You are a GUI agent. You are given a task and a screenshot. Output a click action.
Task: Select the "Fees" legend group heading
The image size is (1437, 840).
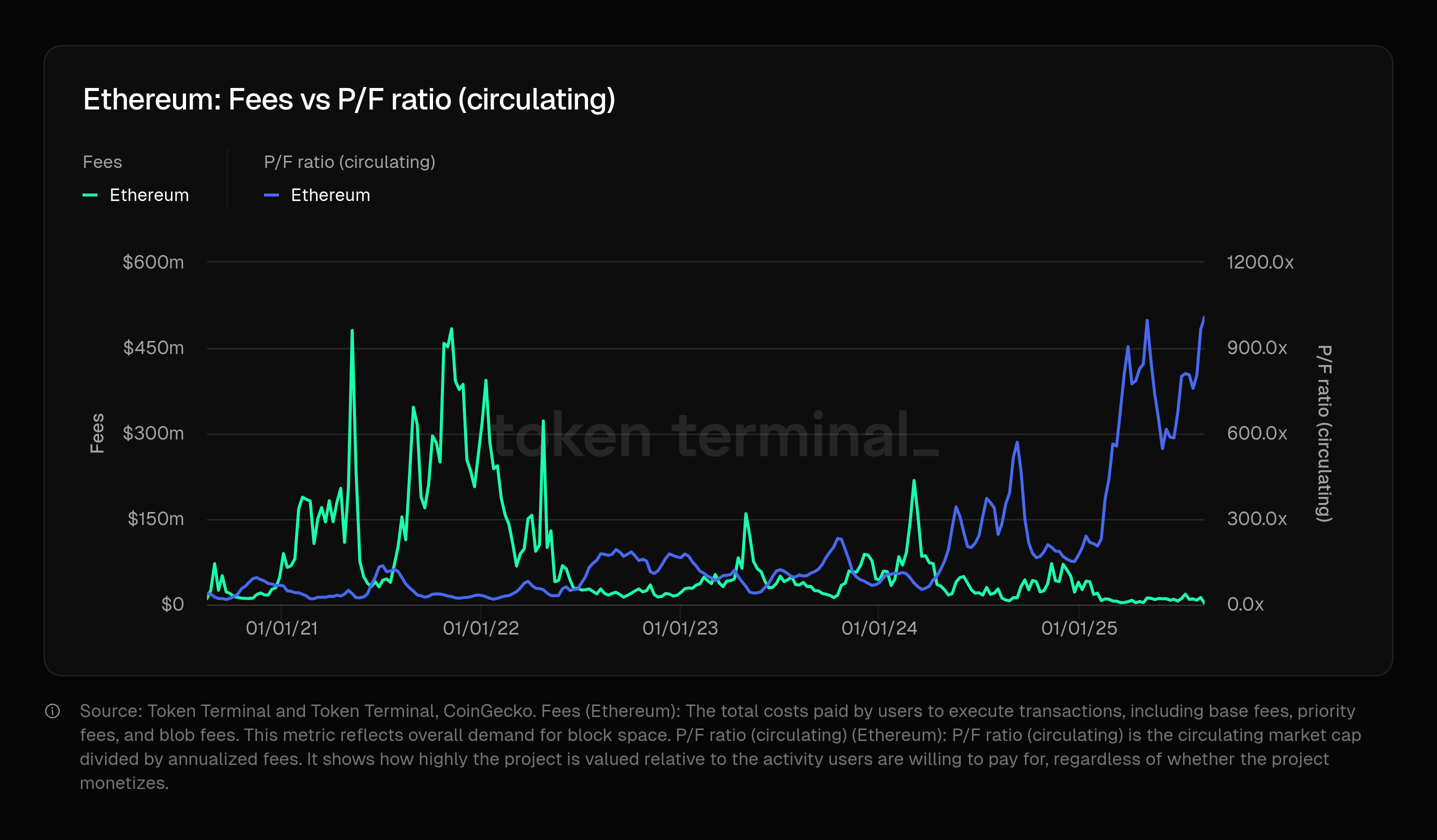[x=102, y=162]
